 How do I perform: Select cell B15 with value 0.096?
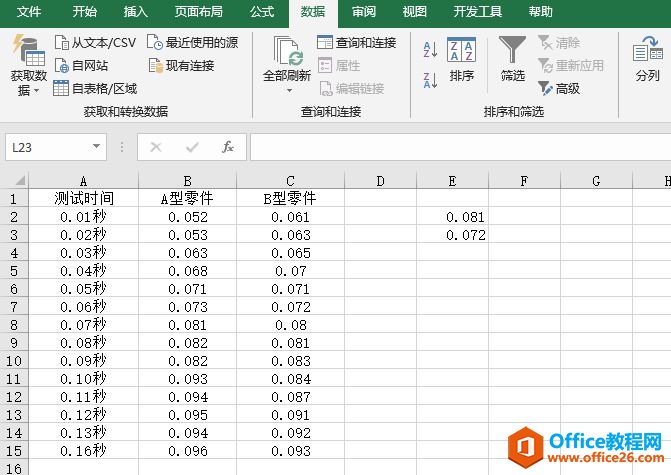pos(187,451)
